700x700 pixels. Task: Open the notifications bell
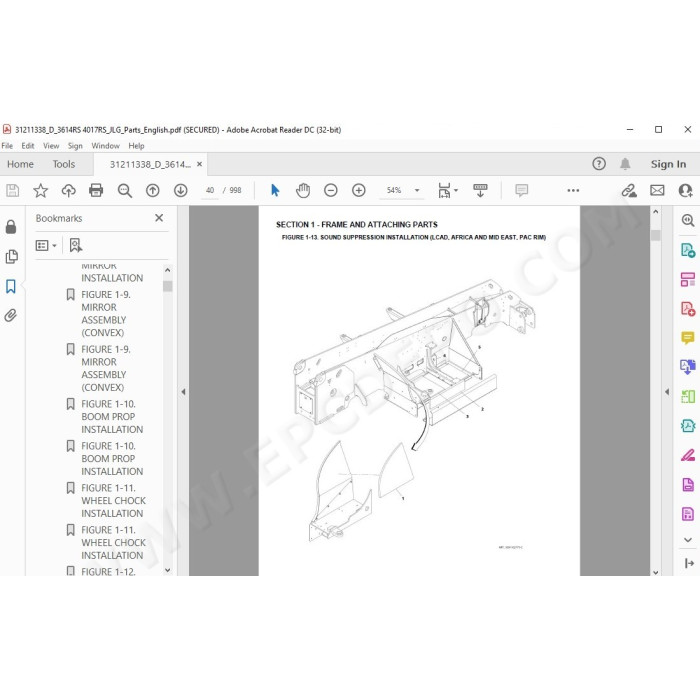(625, 164)
